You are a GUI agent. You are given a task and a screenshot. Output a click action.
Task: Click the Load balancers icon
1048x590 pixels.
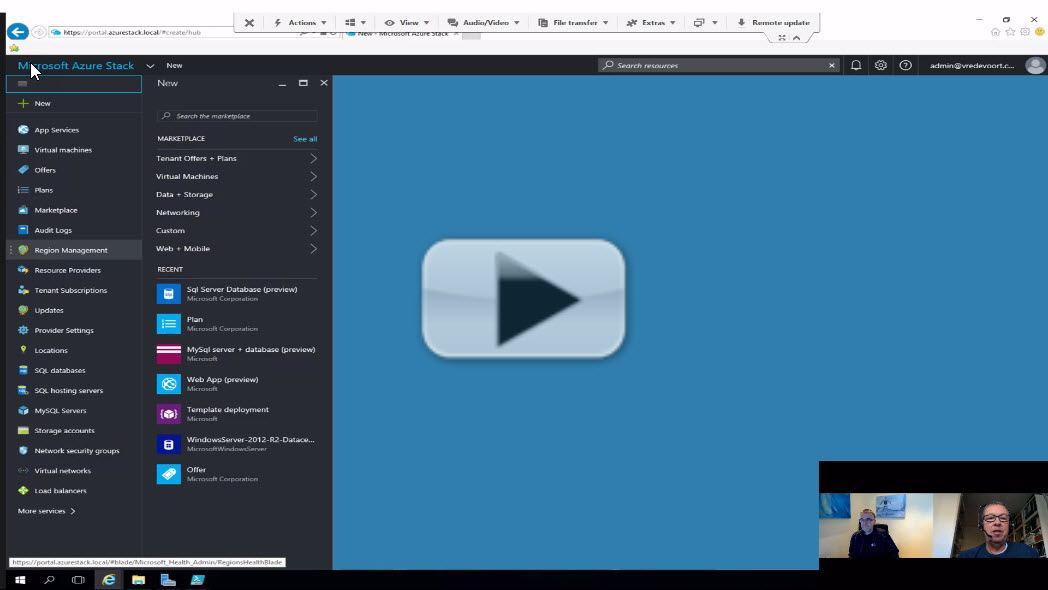pos(23,490)
